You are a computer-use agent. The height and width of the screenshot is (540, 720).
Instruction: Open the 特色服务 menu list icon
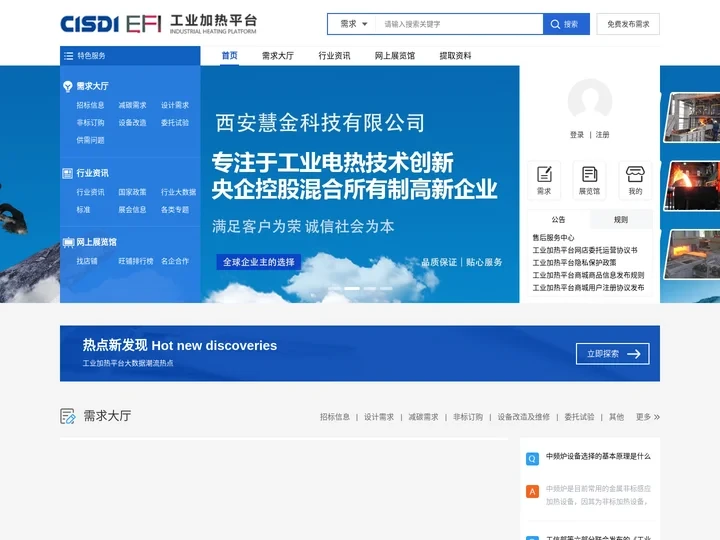click(x=68, y=56)
